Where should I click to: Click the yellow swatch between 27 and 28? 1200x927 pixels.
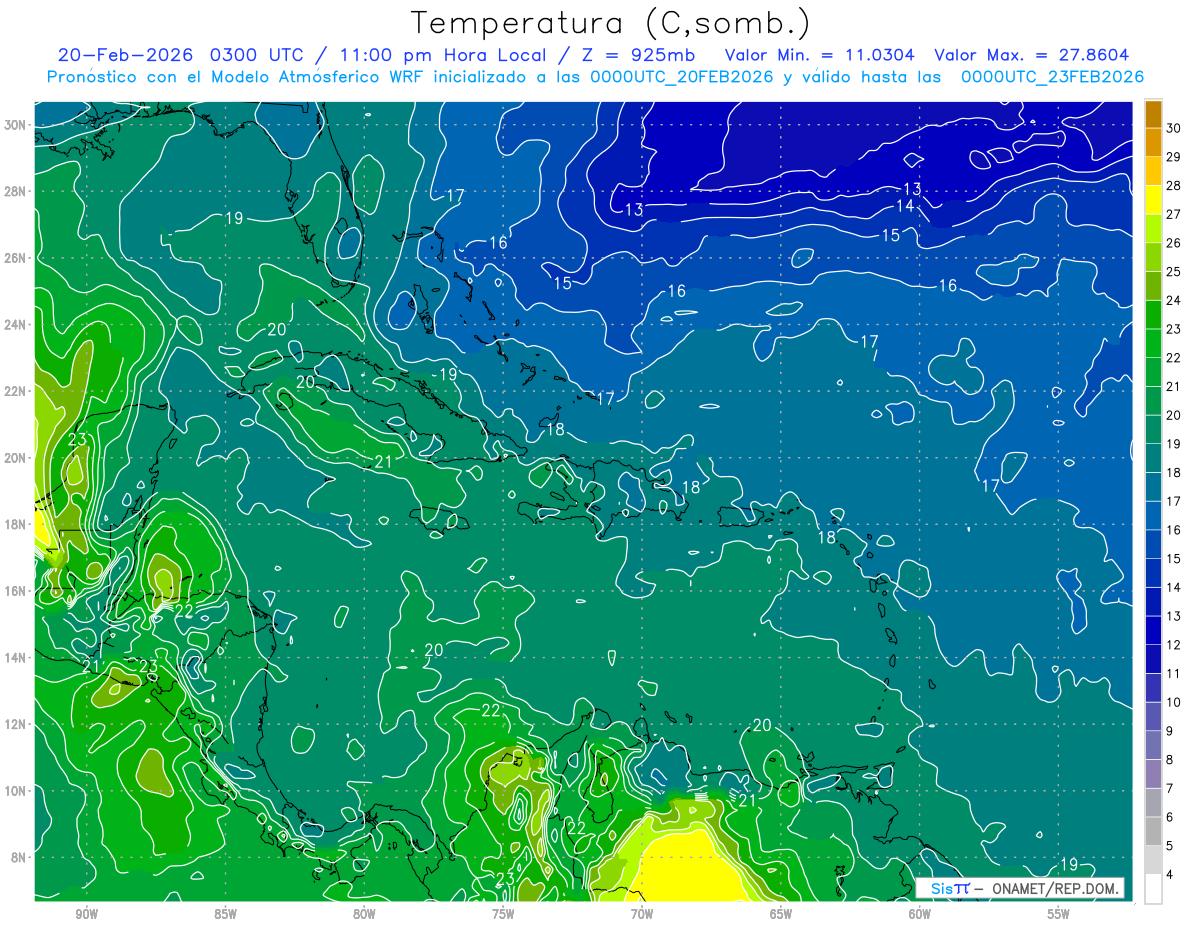click(1153, 200)
